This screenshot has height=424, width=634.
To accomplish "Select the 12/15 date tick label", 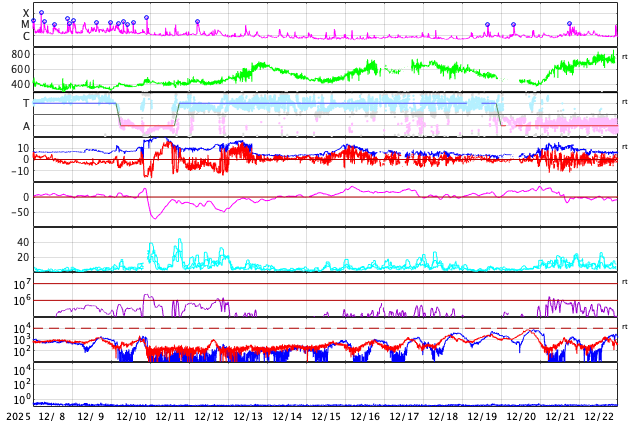I will tap(327, 416).
